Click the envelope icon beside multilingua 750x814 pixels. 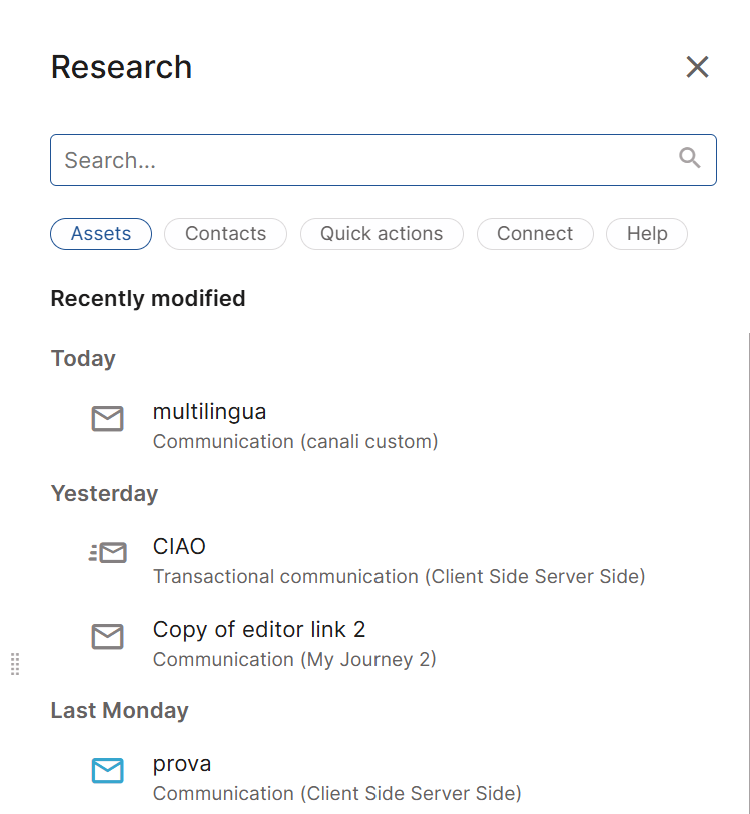(108, 418)
